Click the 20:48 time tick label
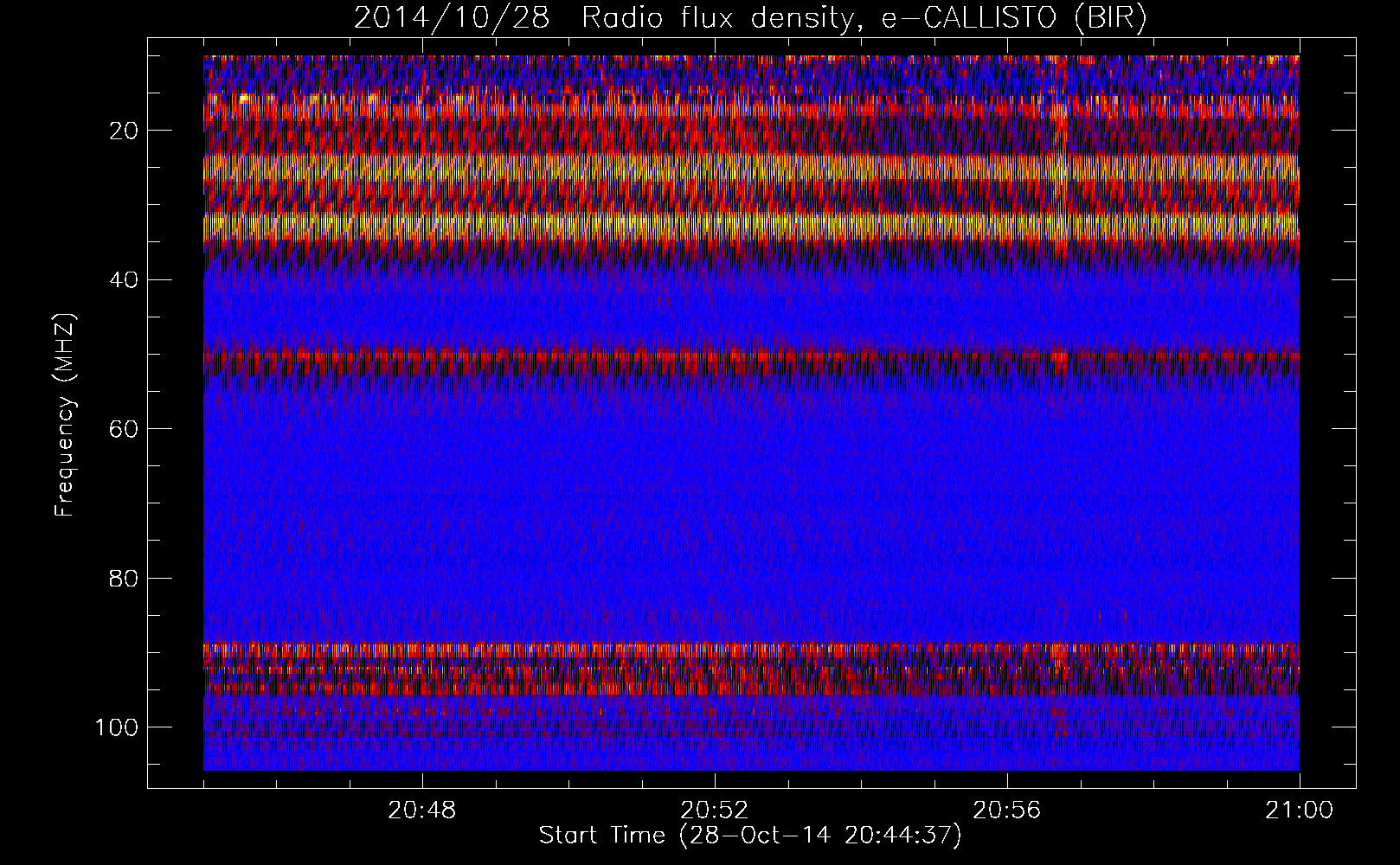Viewport: 1400px width, 865px height. pyautogui.click(x=422, y=811)
